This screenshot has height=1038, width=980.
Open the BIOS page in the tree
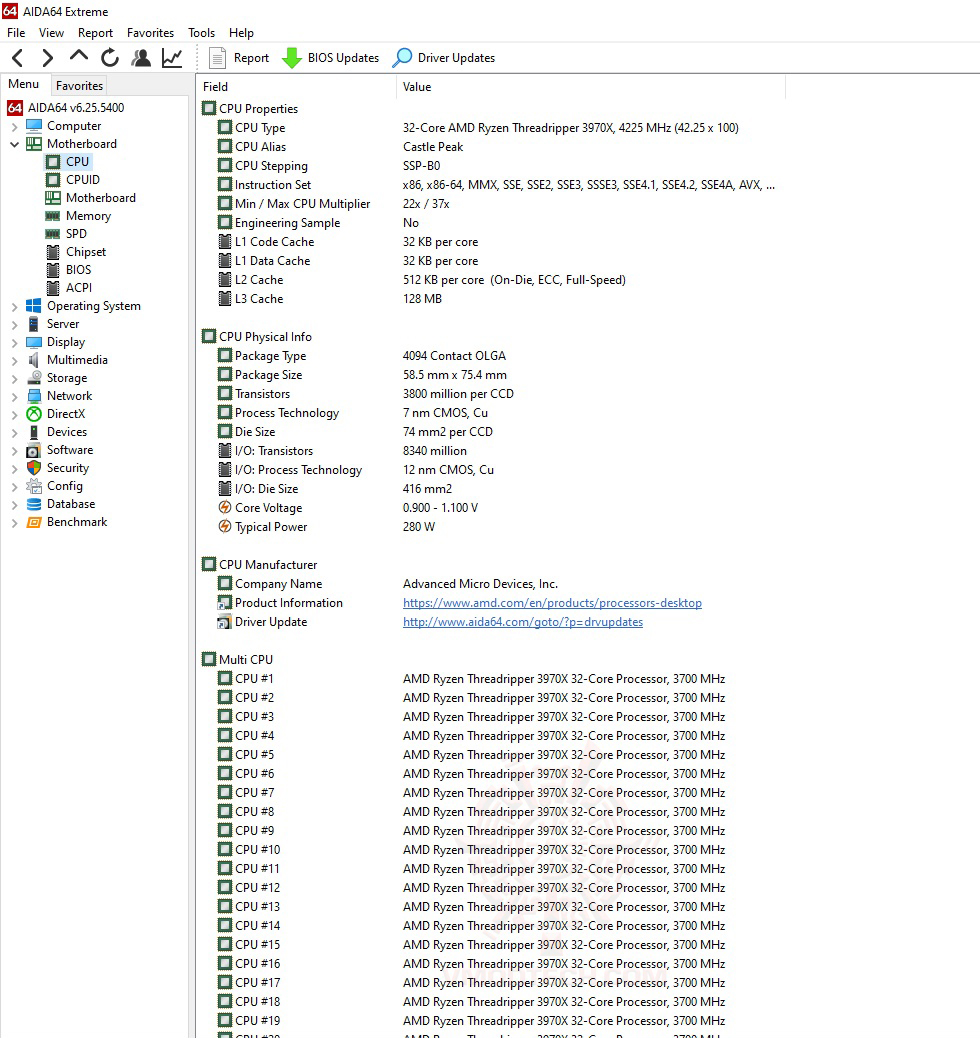tap(78, 269)
